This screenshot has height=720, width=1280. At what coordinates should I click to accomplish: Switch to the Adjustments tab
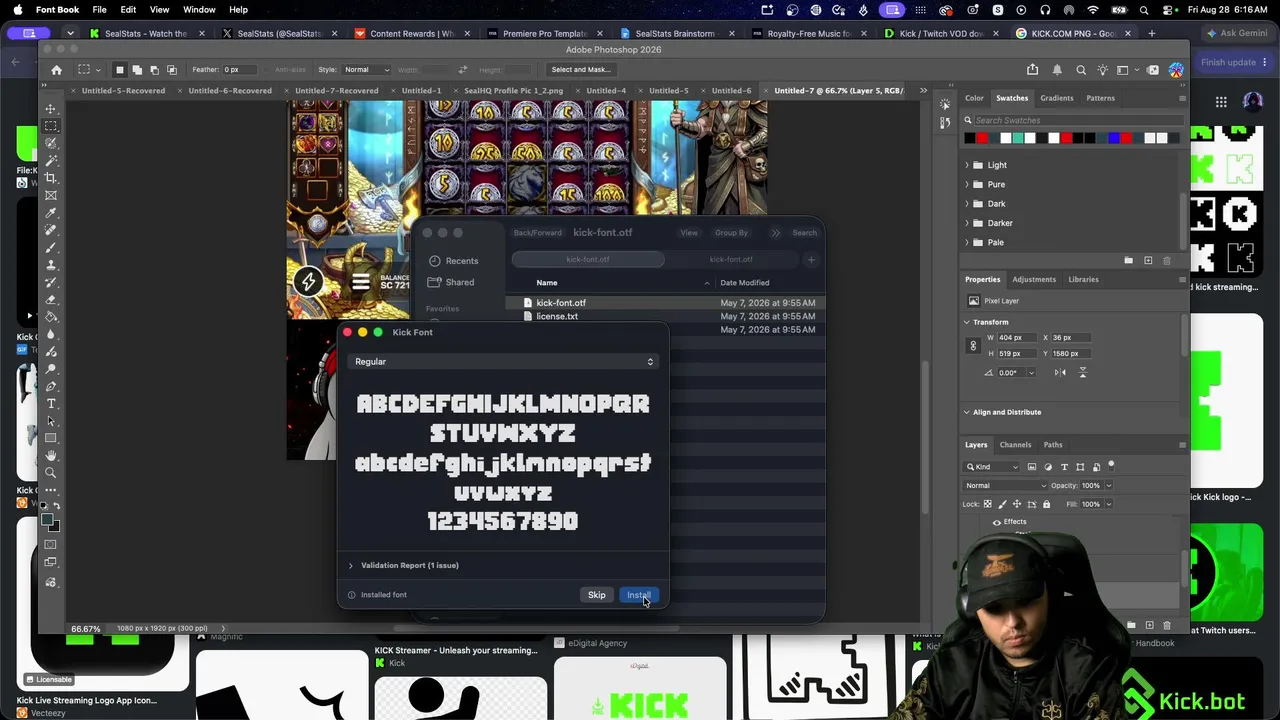click(x=1034, y=280)
